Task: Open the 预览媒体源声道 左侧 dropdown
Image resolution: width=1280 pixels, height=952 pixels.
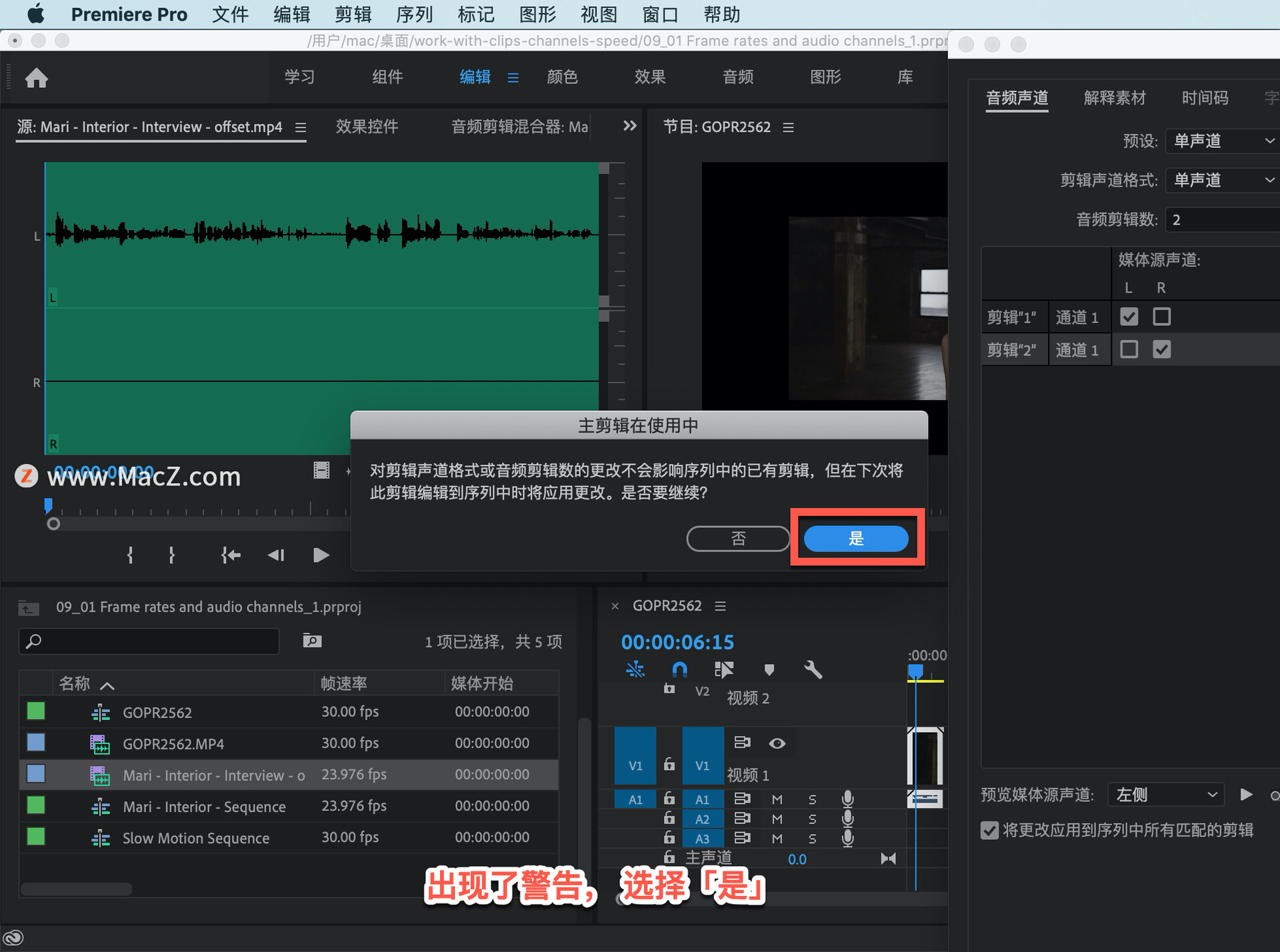Action: pyautogui.click(x=1167, y=794)
